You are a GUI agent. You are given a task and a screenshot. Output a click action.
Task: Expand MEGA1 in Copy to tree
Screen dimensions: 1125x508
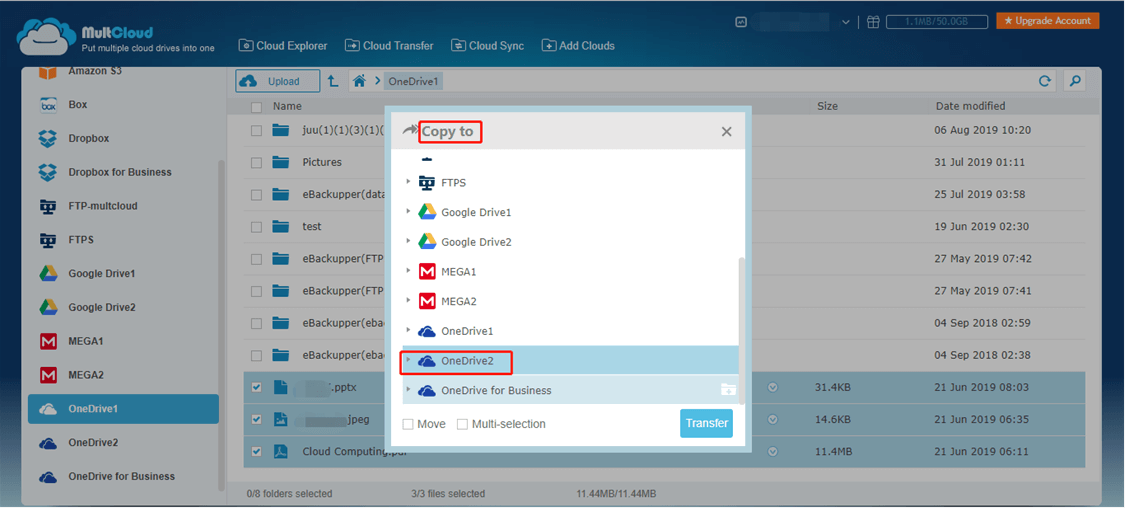point(408,271)
